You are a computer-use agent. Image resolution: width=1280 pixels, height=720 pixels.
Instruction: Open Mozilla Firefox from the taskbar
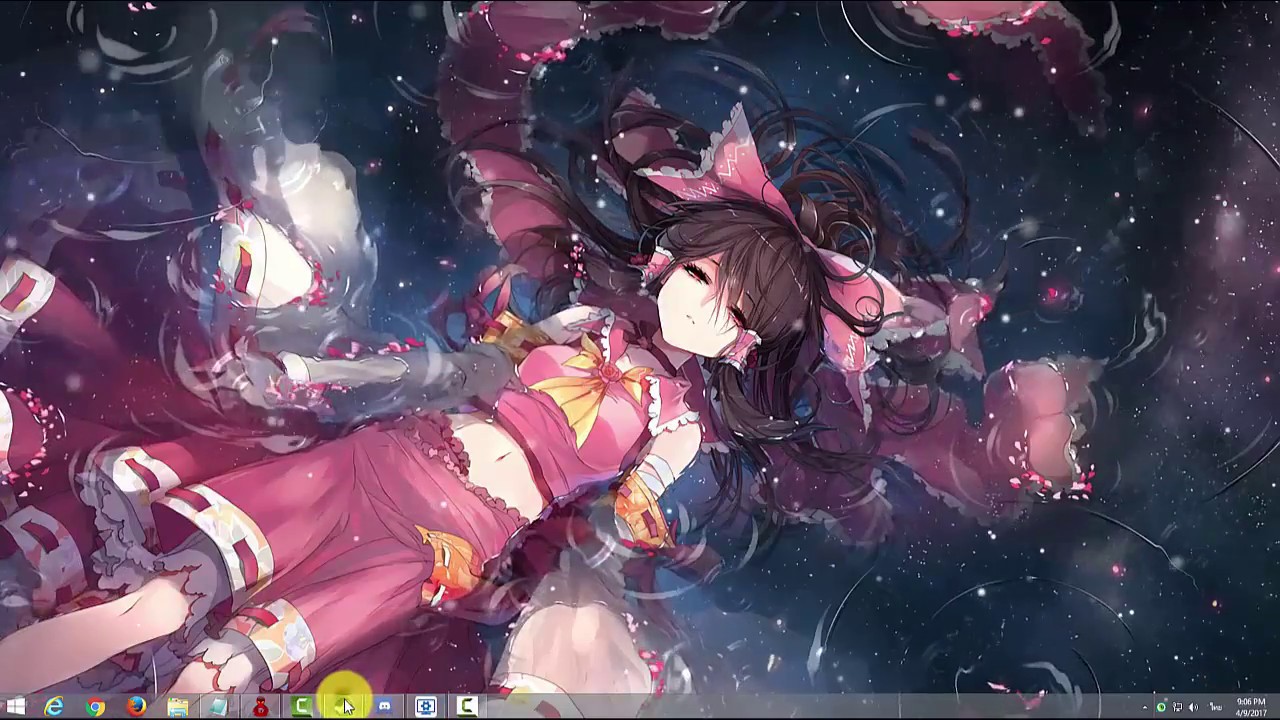(137, 707)
